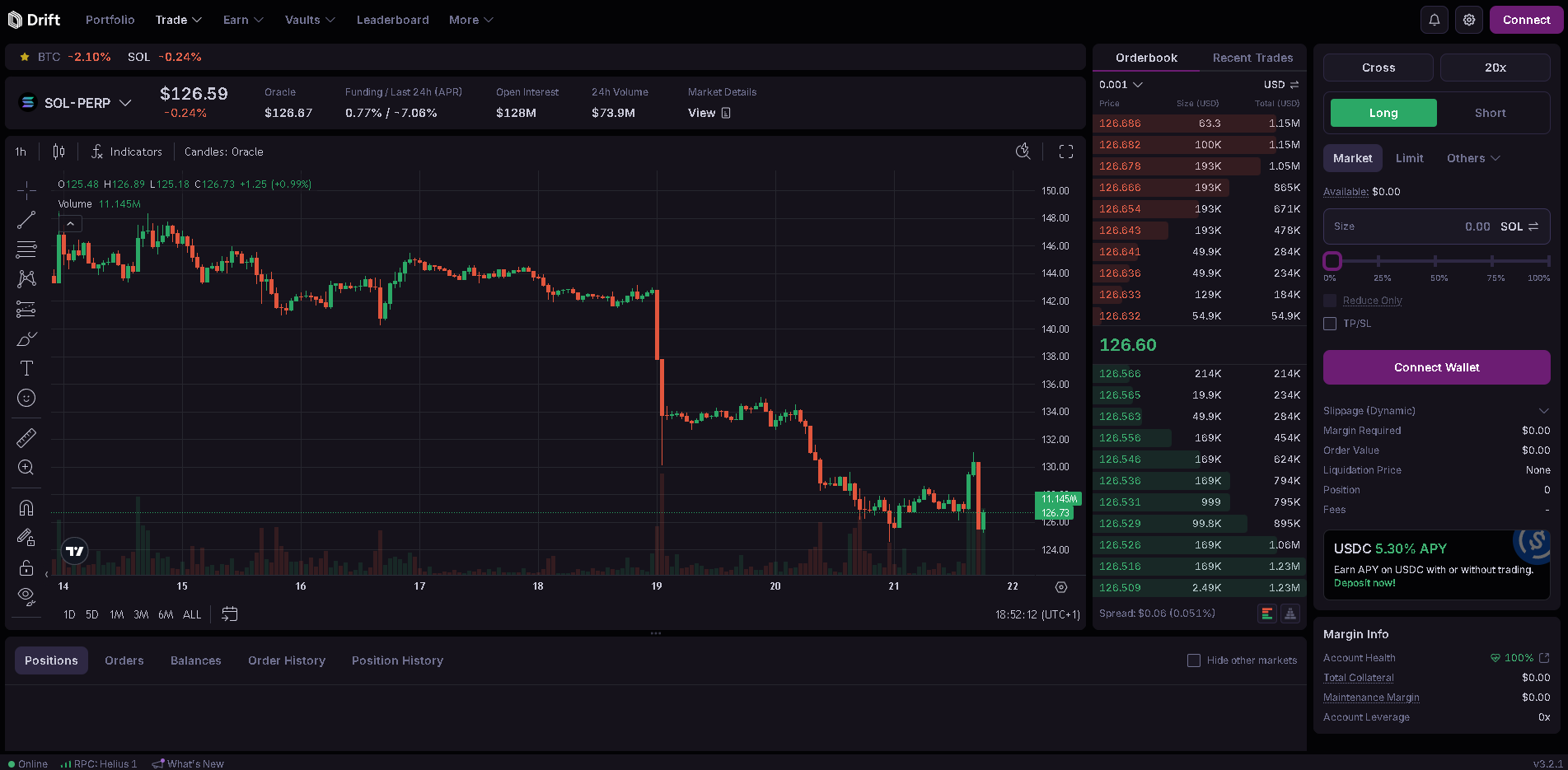
Task: Open the candle chart type icon
Action: click(59, 152)
